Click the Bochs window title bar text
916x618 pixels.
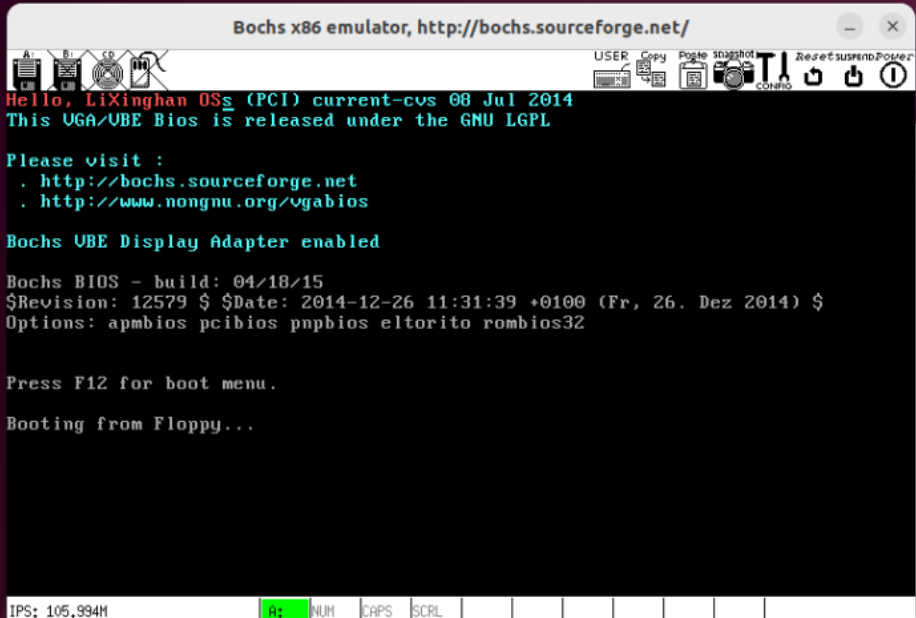tap(461, 27)
